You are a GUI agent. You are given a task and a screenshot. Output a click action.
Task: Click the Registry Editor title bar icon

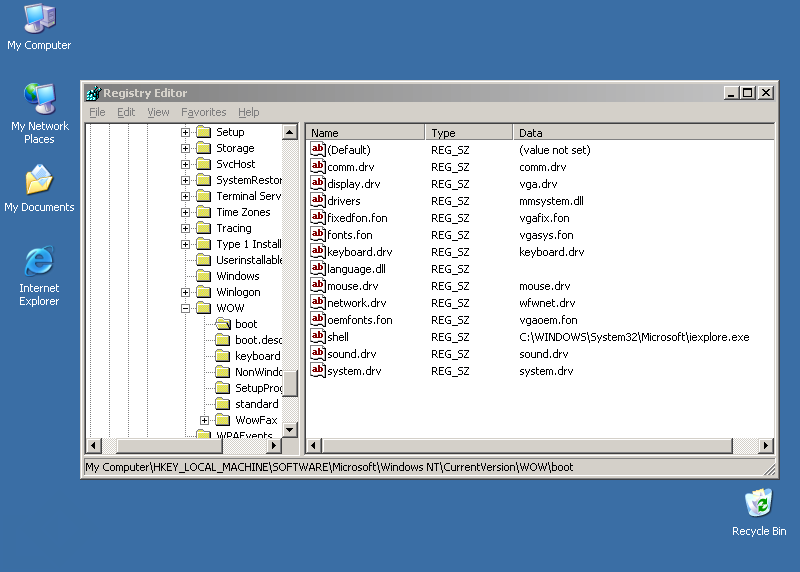click(x=94, y=93)
